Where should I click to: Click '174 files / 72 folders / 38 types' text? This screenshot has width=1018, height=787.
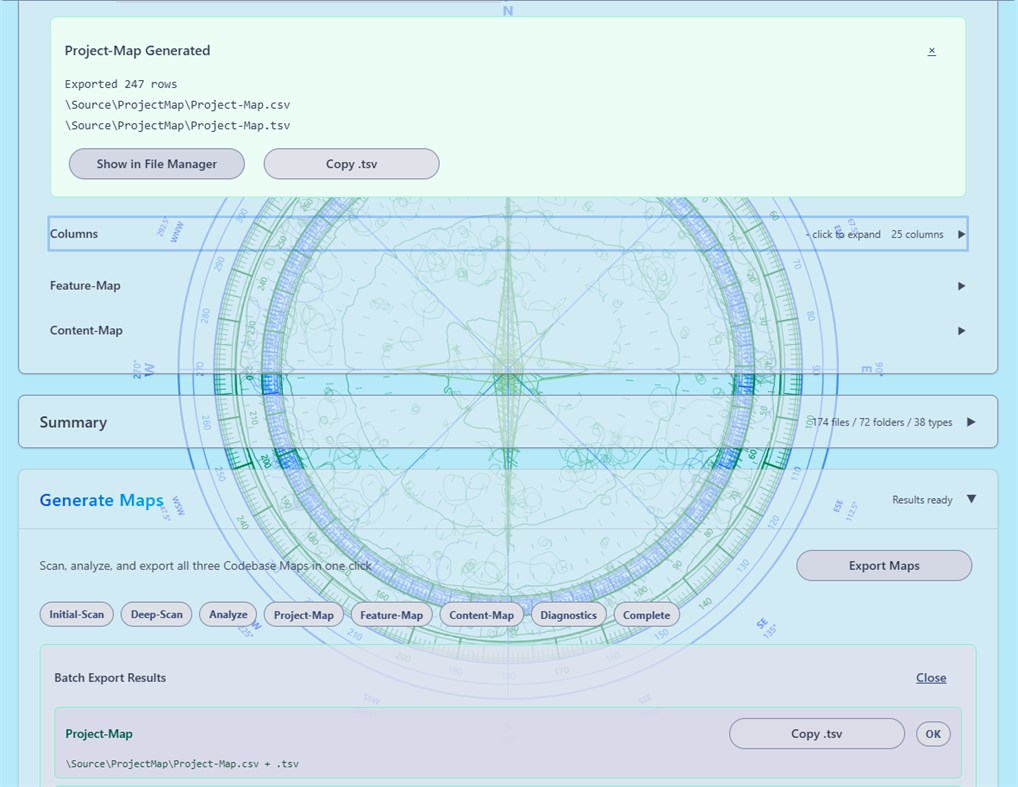tap(882, 422)
